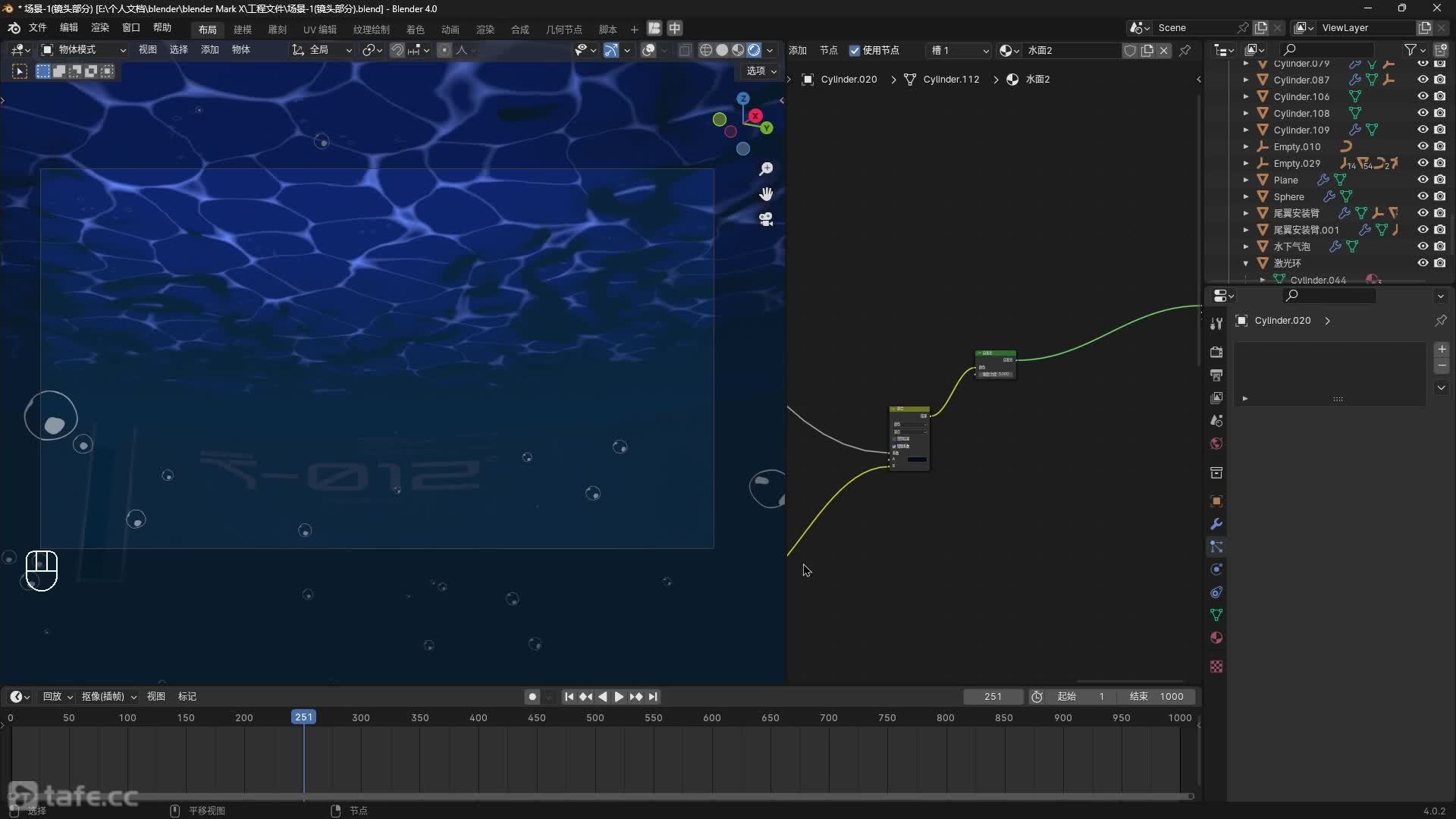Select solid viewport shading mode
This screenshot has height=819, width=1456.
(x=722, y=50)
